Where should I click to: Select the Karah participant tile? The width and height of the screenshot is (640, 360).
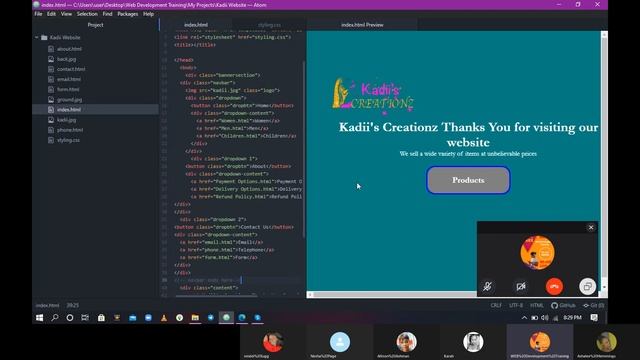tap(473, 342)
